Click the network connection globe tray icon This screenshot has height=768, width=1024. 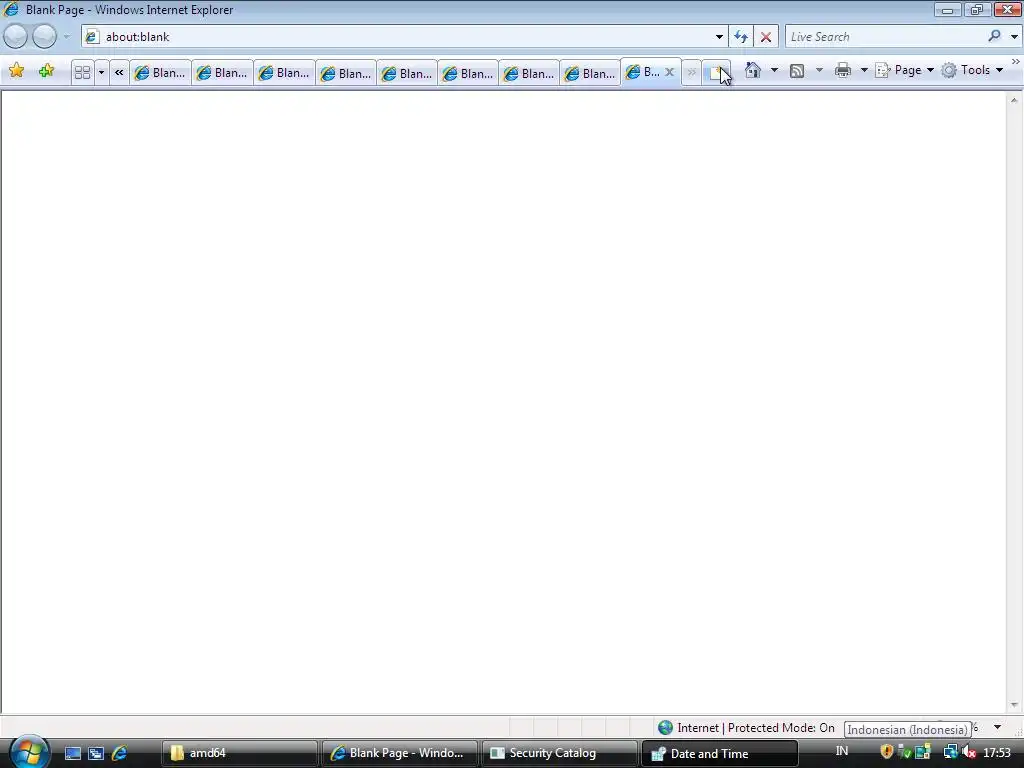(x=950, y=752)
